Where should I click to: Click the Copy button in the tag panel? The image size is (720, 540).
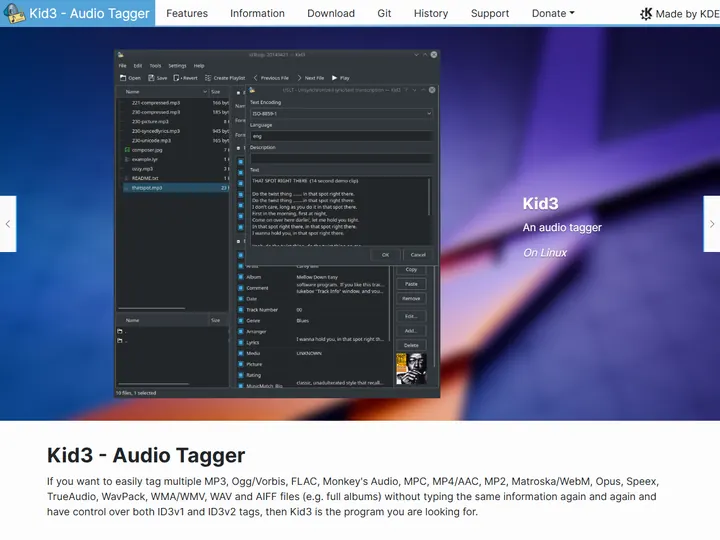coord(411,270)
